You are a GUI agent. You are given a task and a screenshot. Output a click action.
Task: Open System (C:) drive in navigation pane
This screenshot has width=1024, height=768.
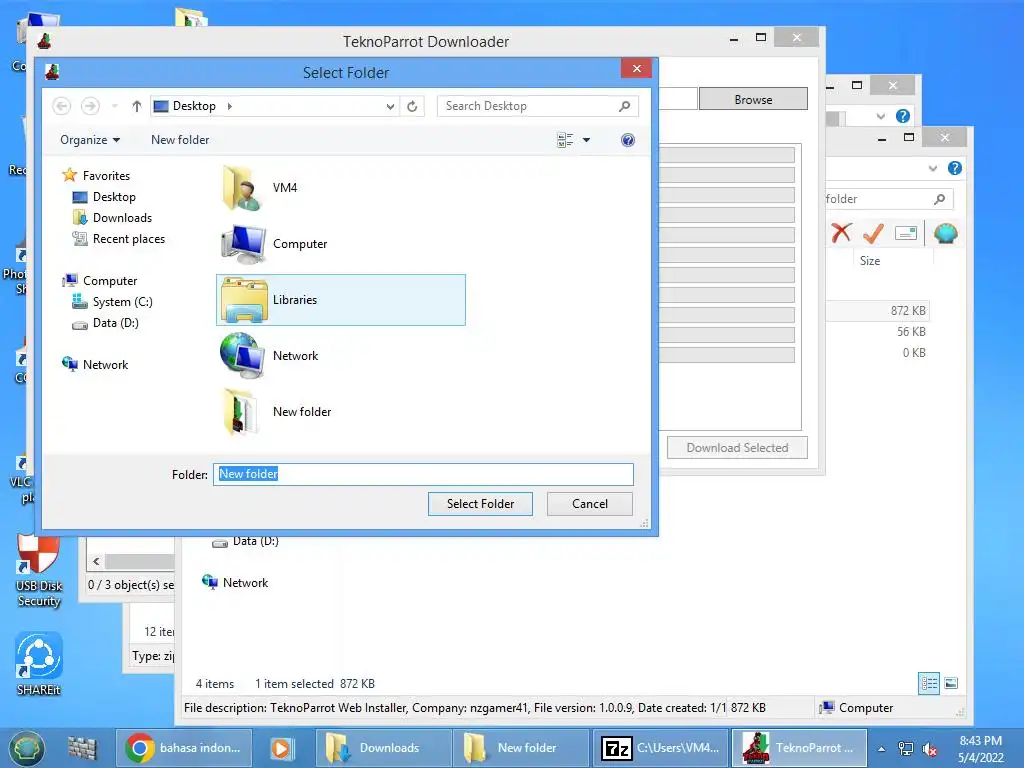tap(112, 302)
